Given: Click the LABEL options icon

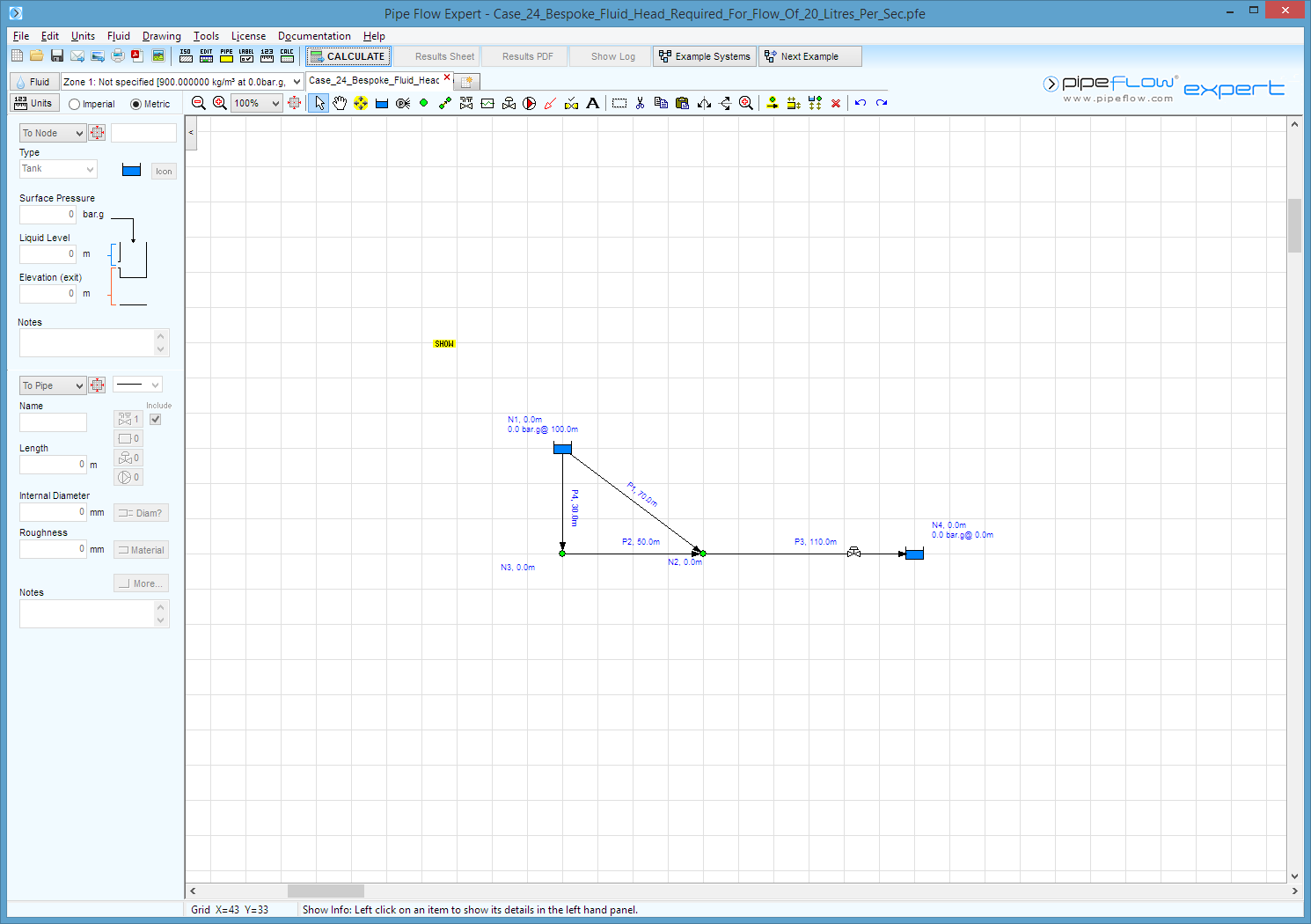Looking at the screenshot, I should [x=246, y=55].
